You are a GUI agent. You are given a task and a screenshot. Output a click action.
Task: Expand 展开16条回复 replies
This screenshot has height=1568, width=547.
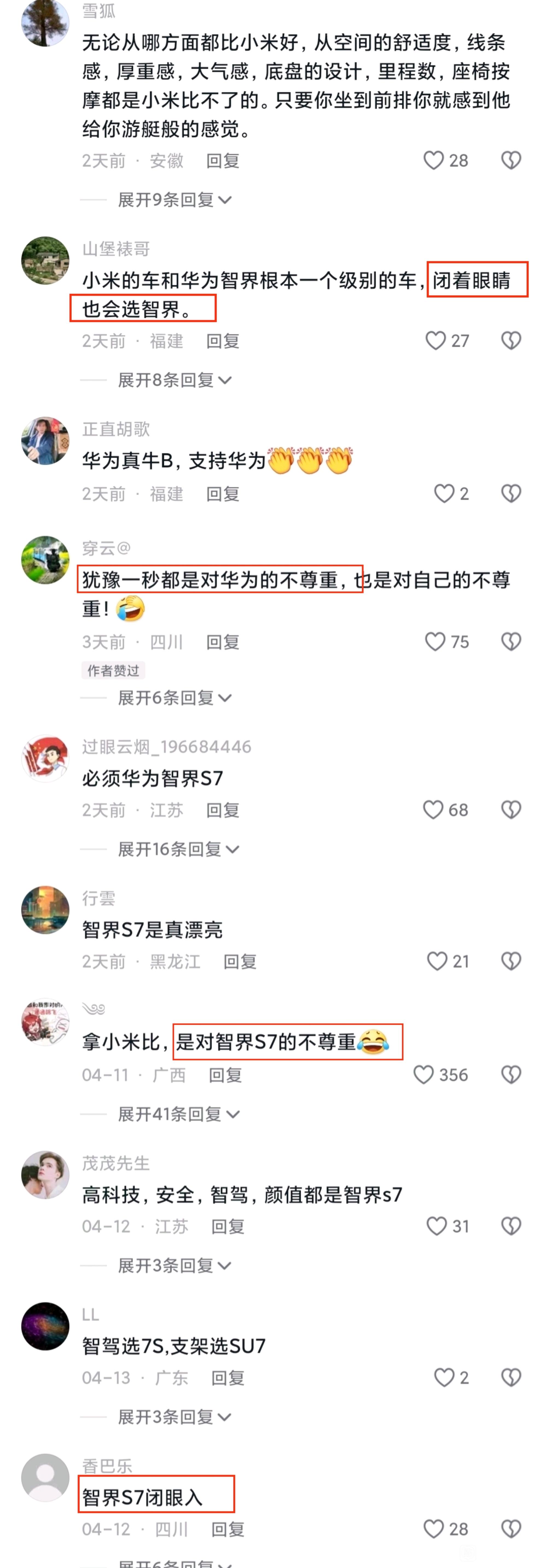click(178, 849)
